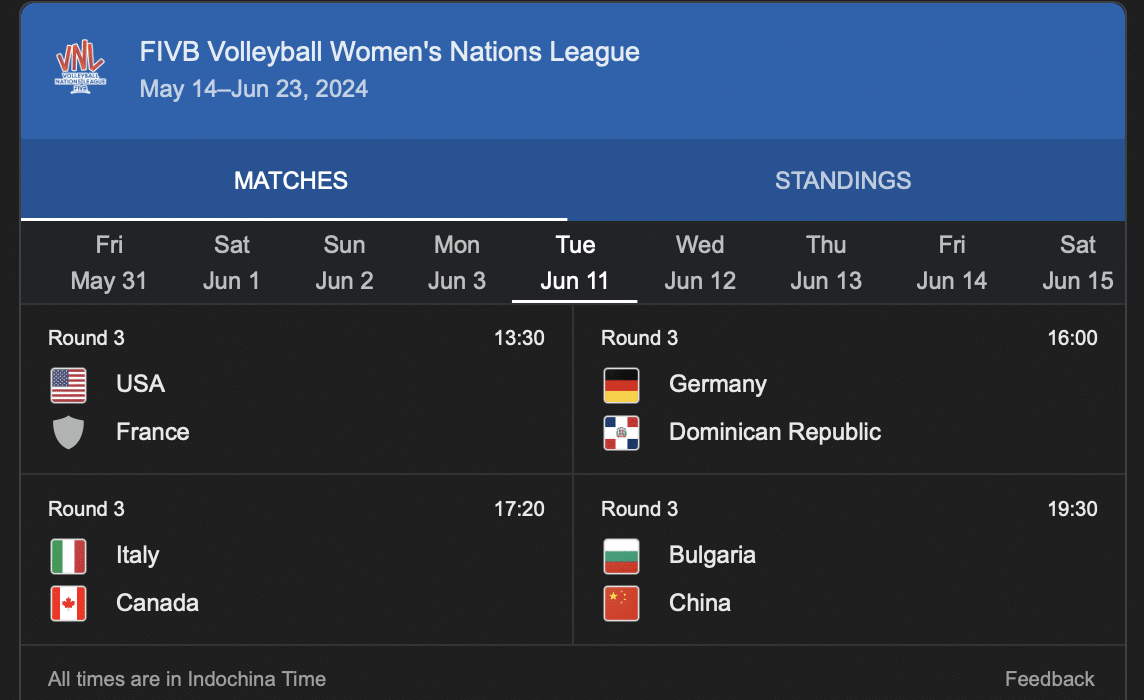Click the China flag icon
The image size is (1144, 700).
click(621, 604)
